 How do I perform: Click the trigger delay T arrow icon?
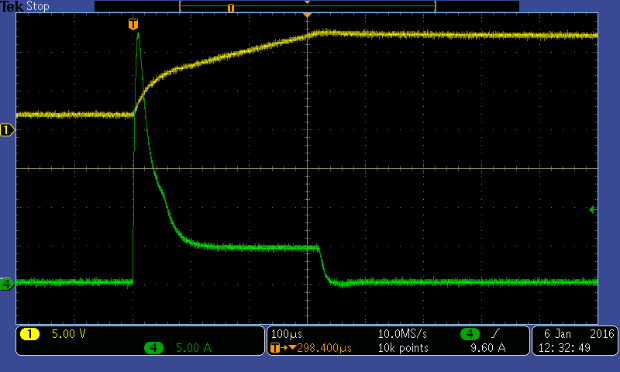tap(283, 348)
